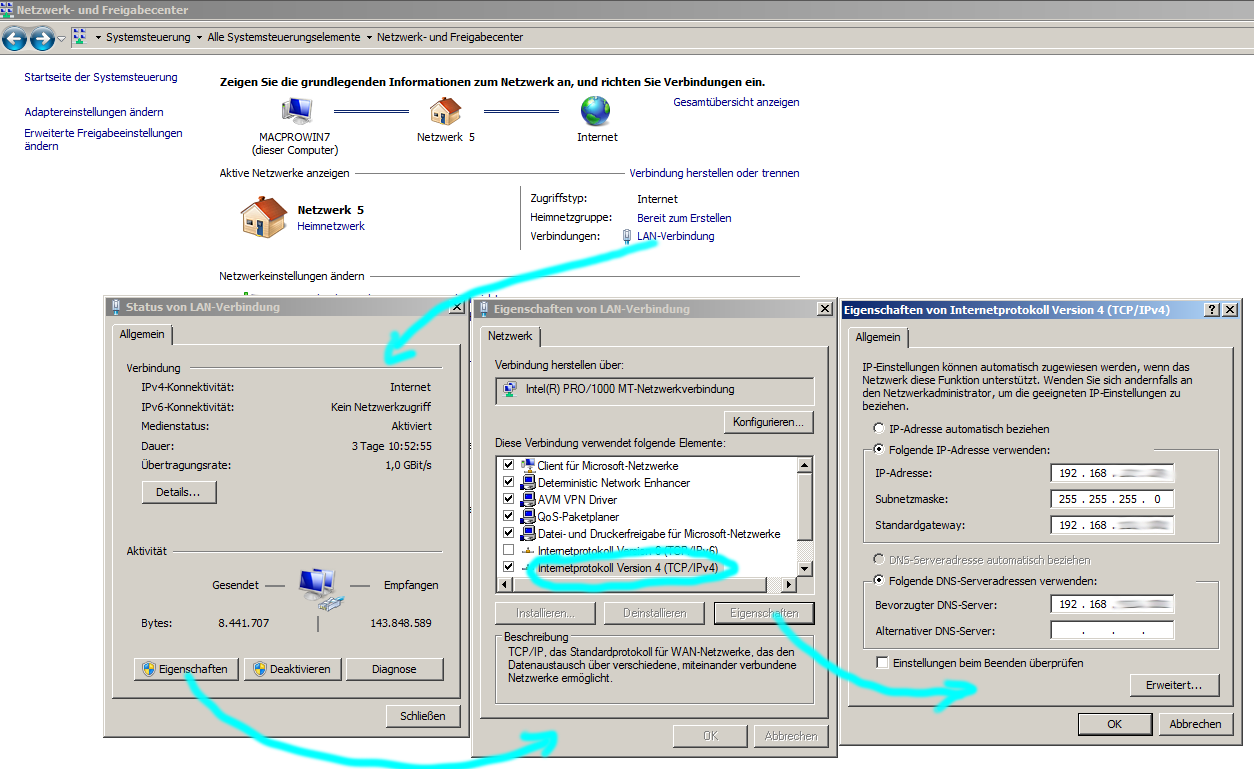Screen dimensions: 1254x769
Task: Open Bereit zum Erstellen homegroup link
Action: 684,218
